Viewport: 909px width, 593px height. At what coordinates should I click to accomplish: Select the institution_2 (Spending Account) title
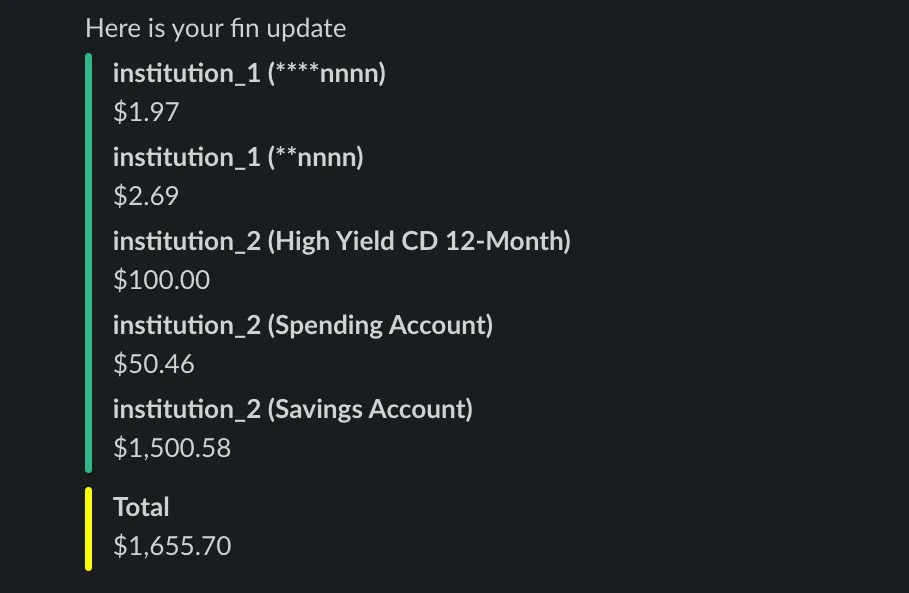tap(303, 325)
